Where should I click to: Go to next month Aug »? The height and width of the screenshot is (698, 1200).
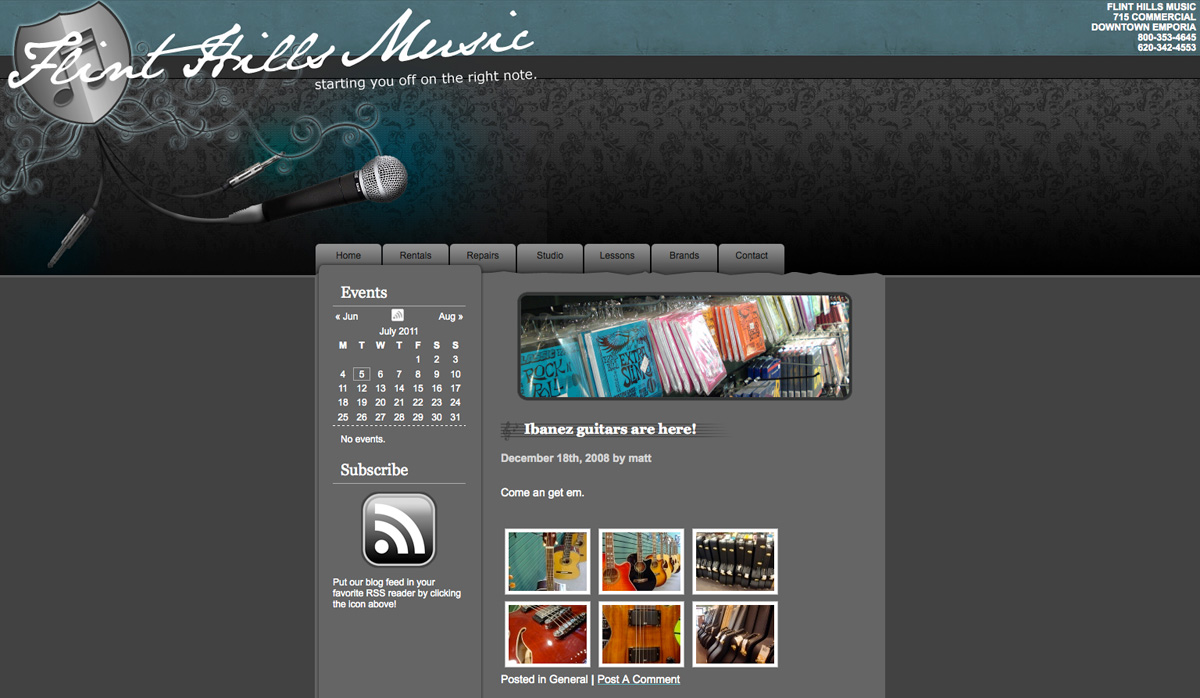(451, 317)
